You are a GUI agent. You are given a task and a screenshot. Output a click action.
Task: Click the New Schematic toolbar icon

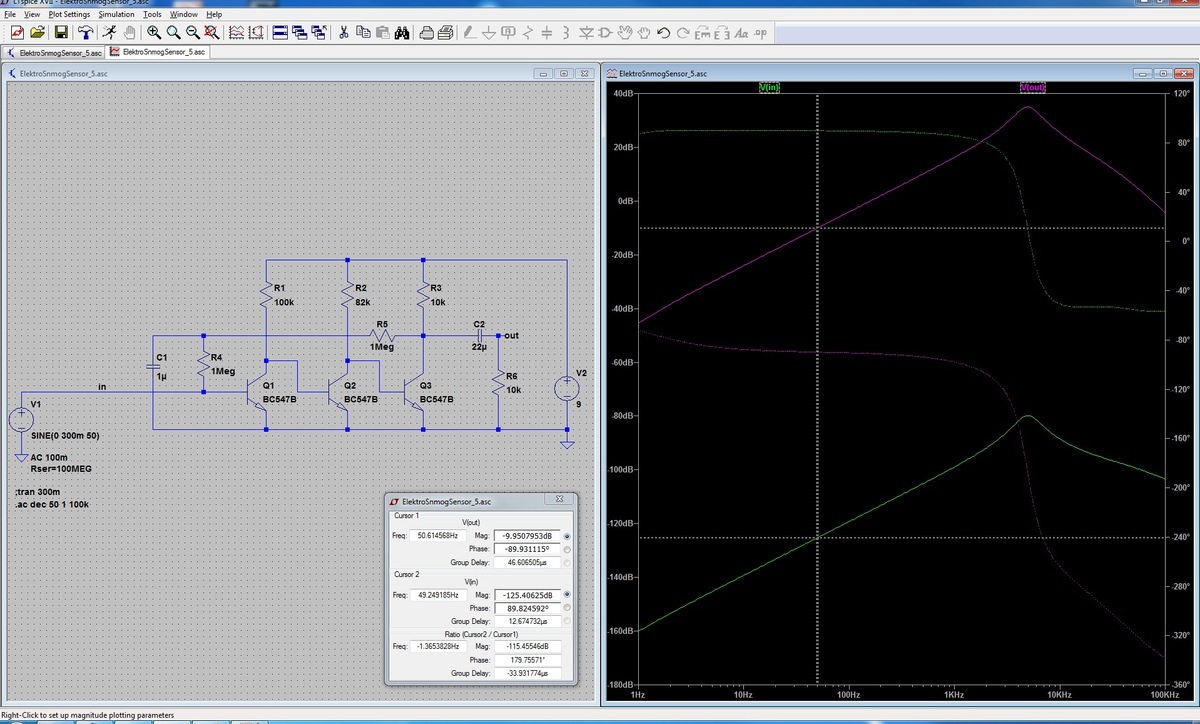17,32
